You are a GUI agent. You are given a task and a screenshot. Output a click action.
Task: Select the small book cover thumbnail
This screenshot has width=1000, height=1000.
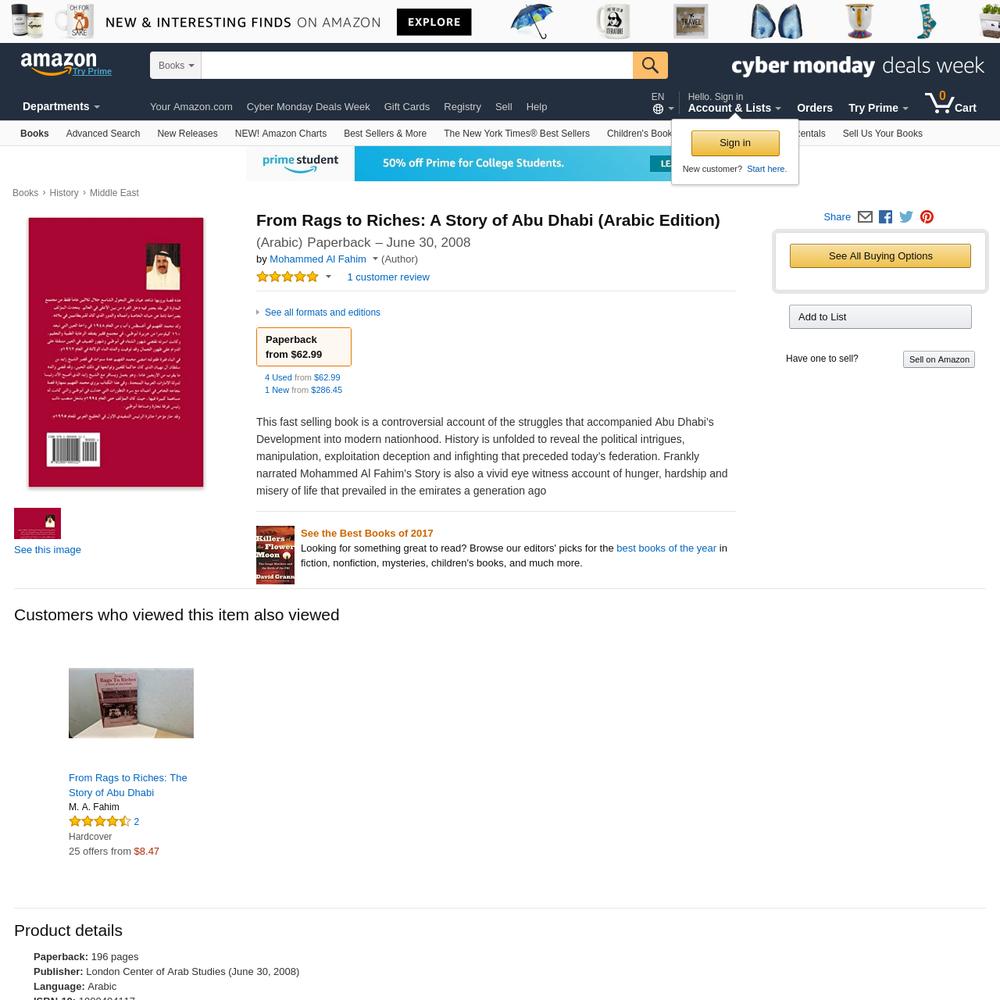point(38,523)
